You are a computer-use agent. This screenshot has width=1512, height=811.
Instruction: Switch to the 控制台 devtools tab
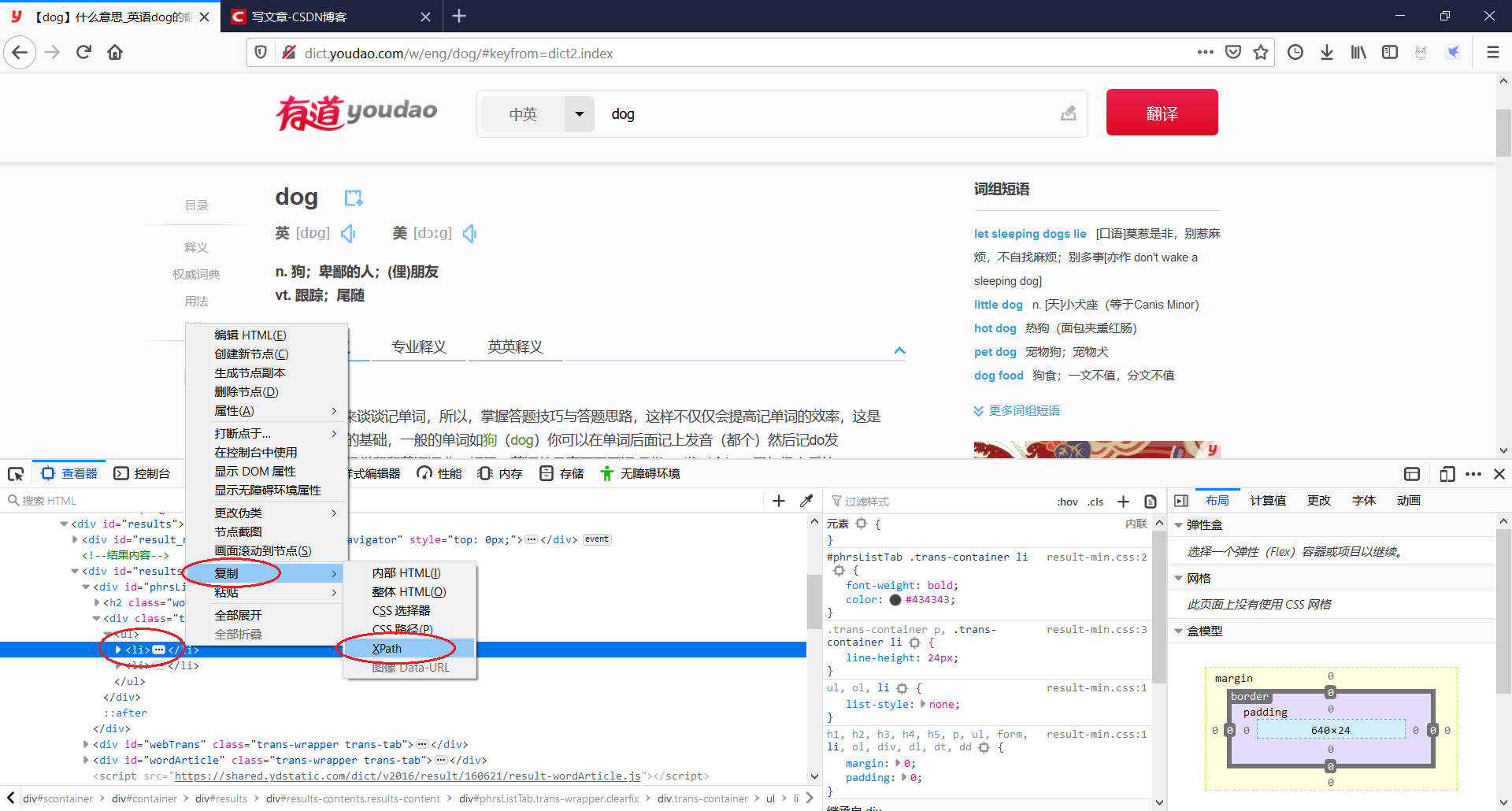142,474
